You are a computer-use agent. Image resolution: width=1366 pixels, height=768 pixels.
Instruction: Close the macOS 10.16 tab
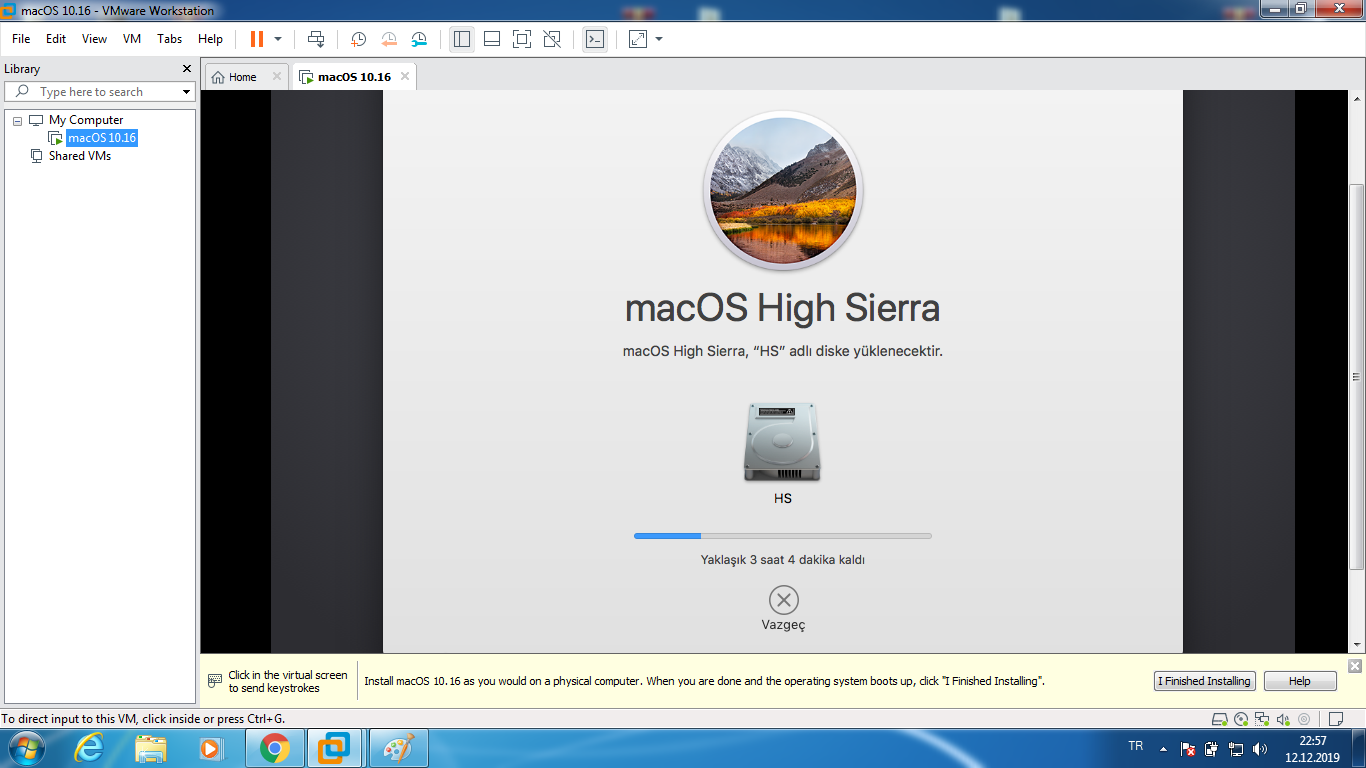404,77
